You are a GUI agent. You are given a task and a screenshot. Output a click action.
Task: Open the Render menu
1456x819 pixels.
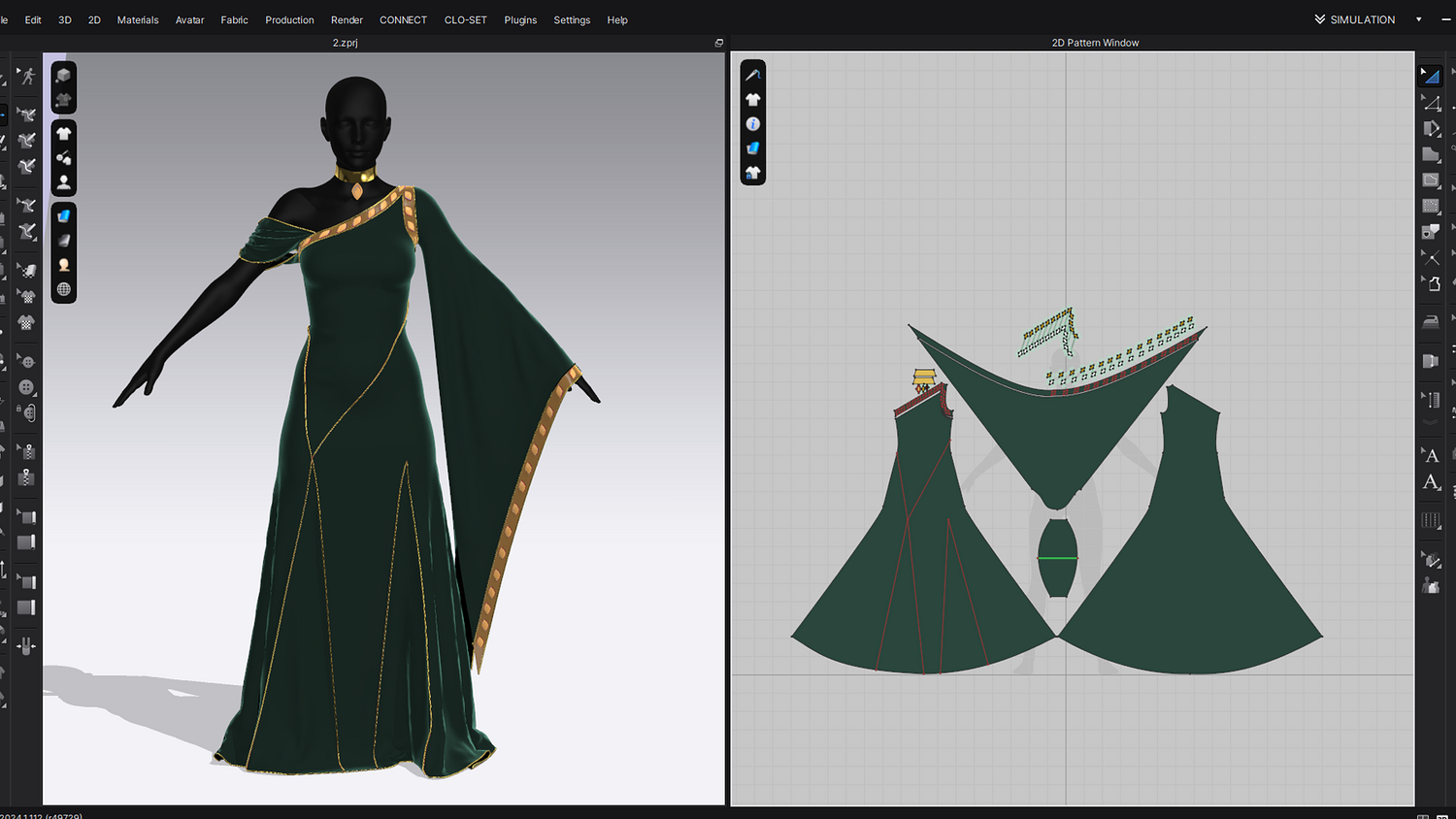[347, 19]
